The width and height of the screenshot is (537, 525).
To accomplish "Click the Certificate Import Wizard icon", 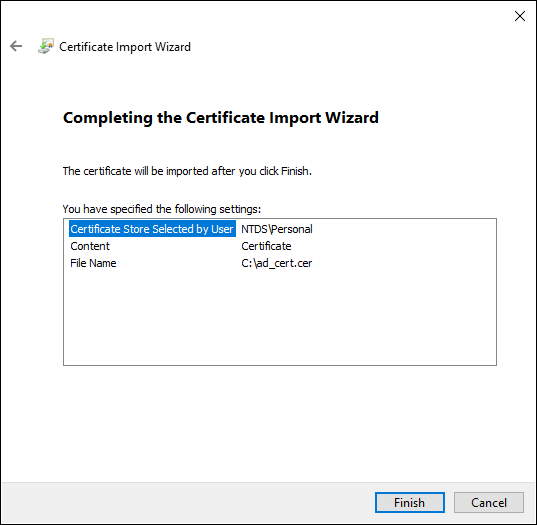I will [46, 46].
